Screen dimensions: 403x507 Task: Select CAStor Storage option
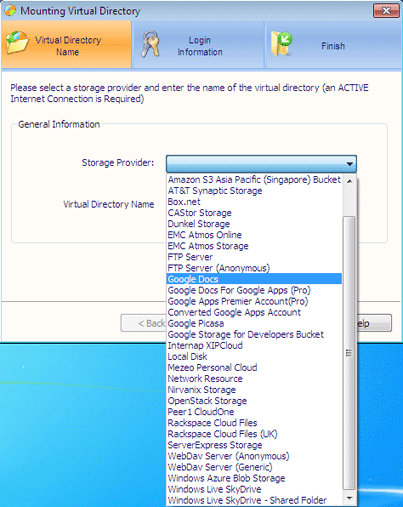point(254,213)
